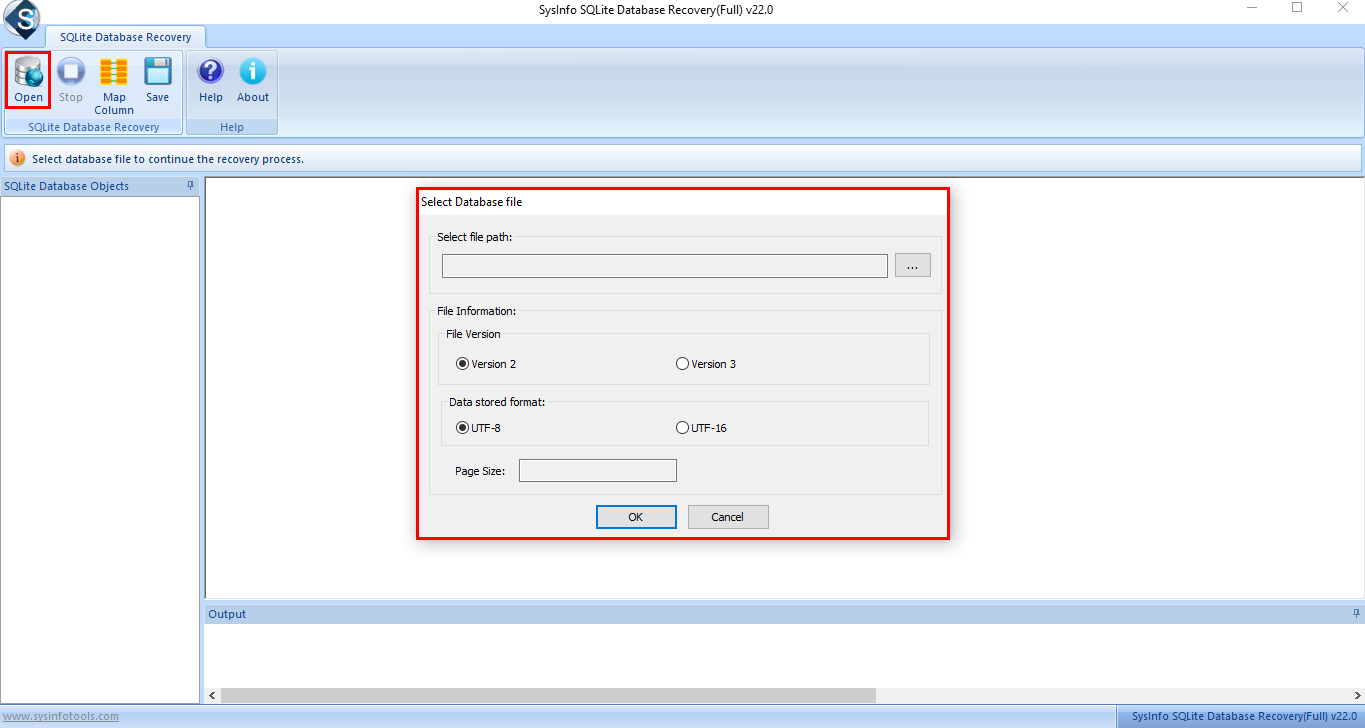Screen dimensions: 1365x728
Task: Click the SysInfo application logo
Action: click(x=21, y=17)
